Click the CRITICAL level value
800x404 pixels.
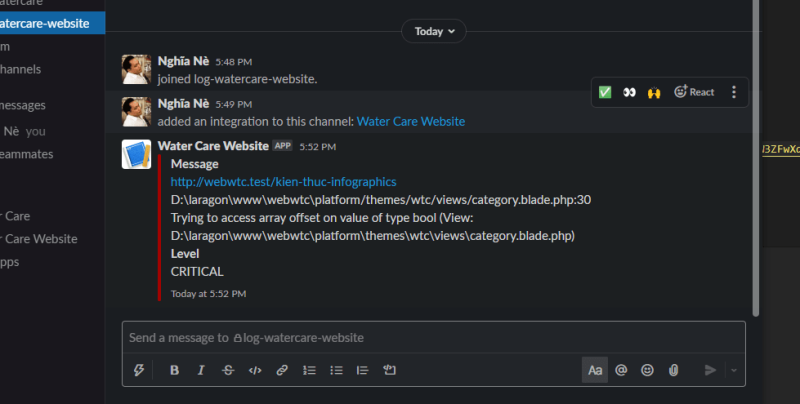[197, 271]
